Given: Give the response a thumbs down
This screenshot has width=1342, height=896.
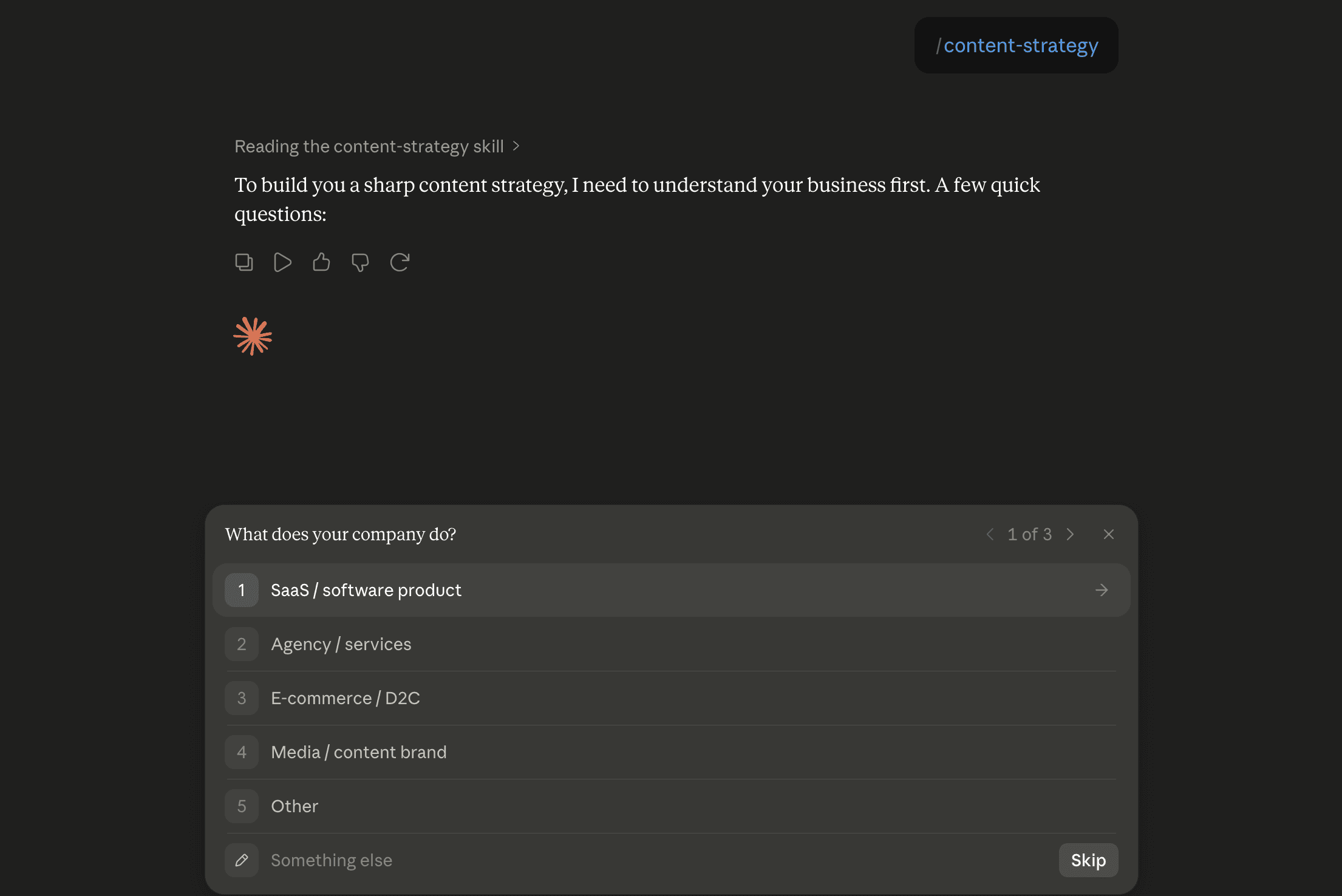Looking at the screenshot, I should 360,262.
